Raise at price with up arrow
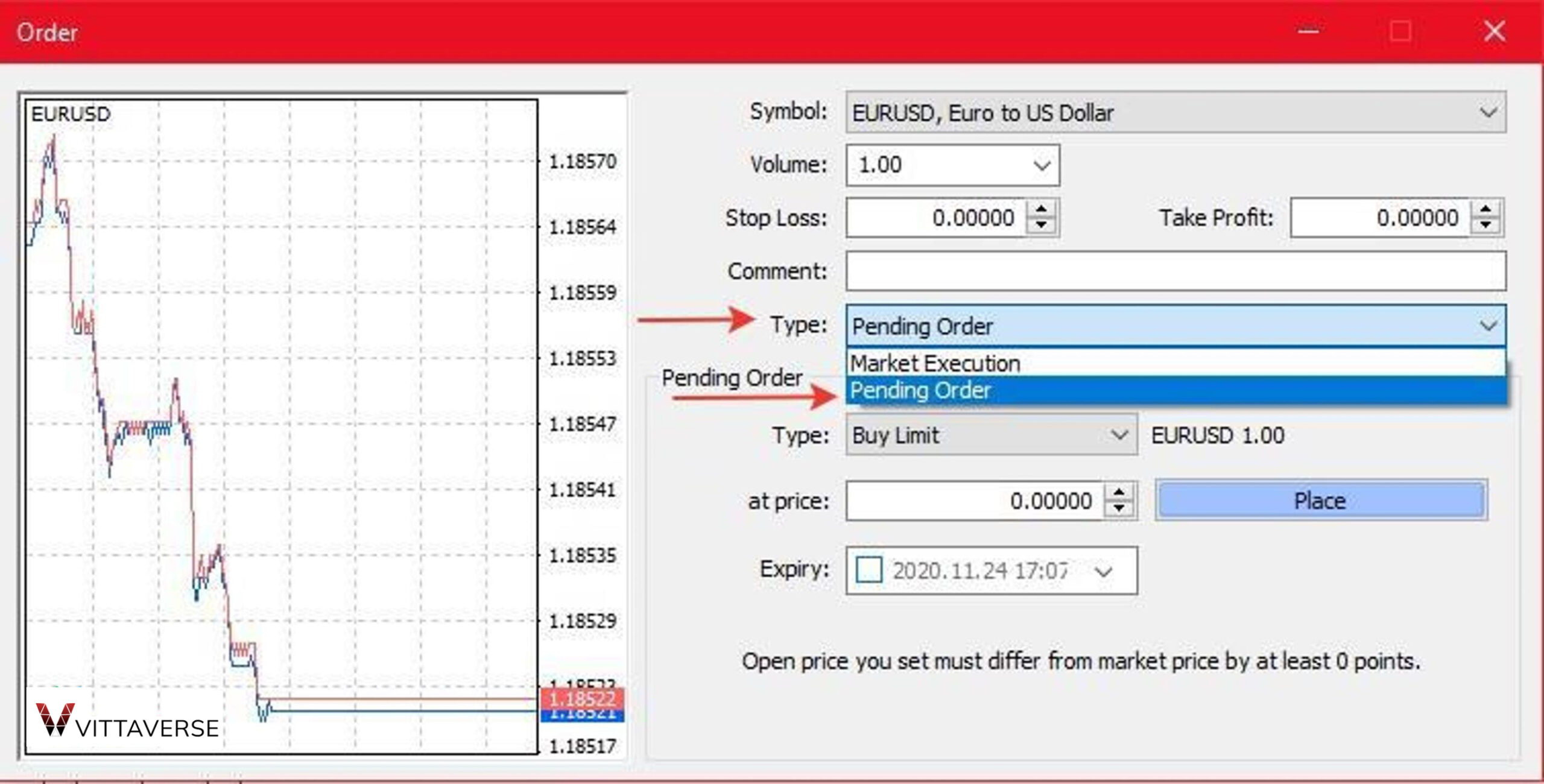The width and height of the screenshot is (1544, 784). 1119,493
